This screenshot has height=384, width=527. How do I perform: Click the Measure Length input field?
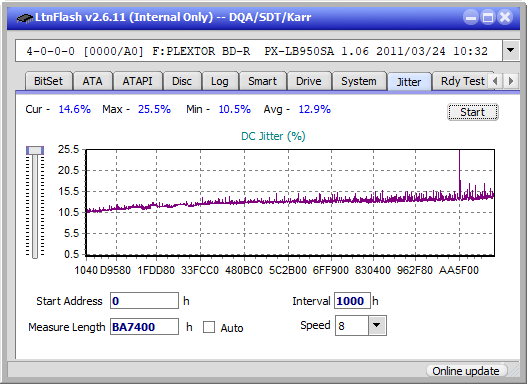[x=144, y=327]
